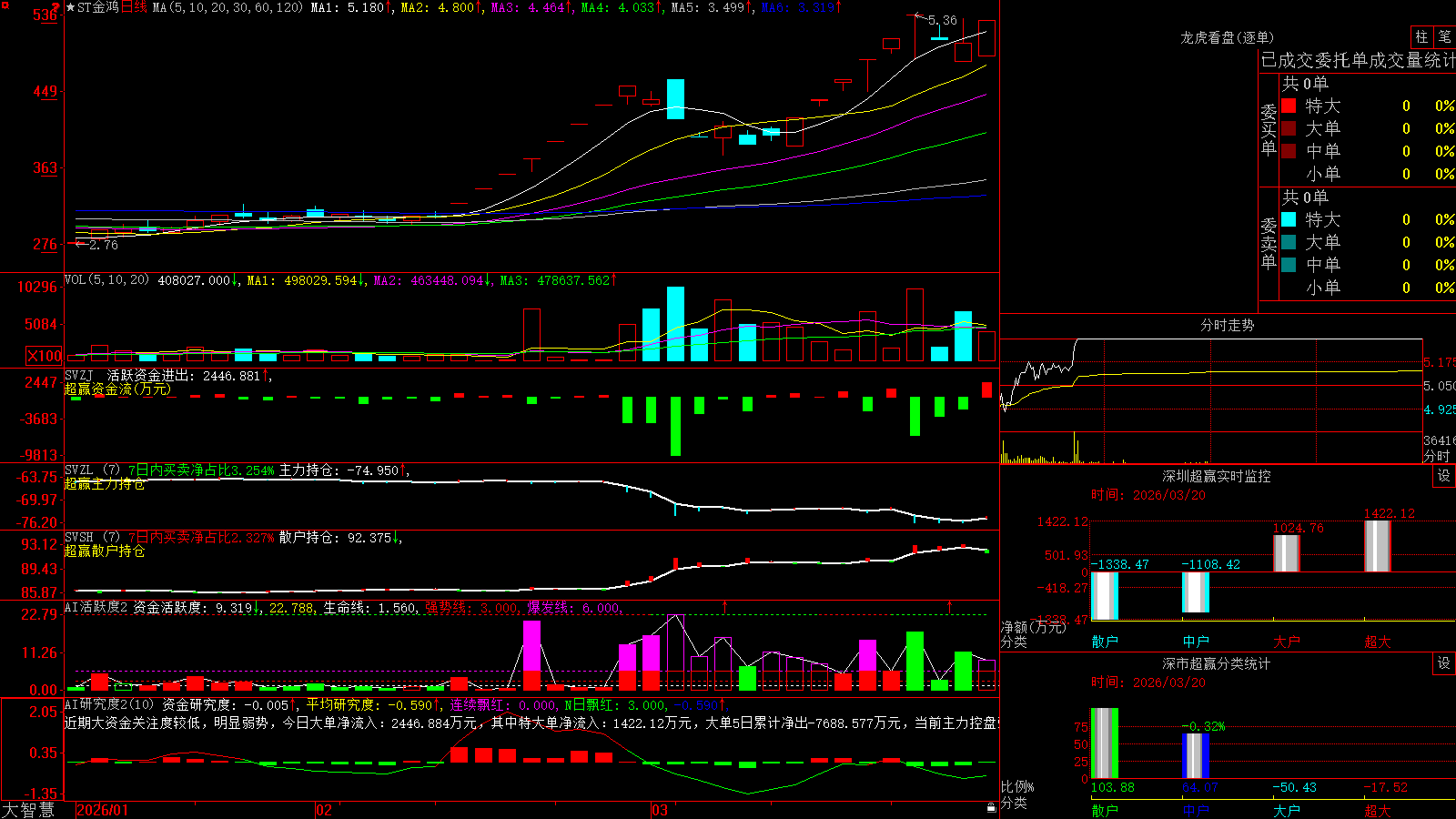Click the tall cyan volume bar in VOL panel
This screenshot has height=819, width=1456.
tap(675, 324)
